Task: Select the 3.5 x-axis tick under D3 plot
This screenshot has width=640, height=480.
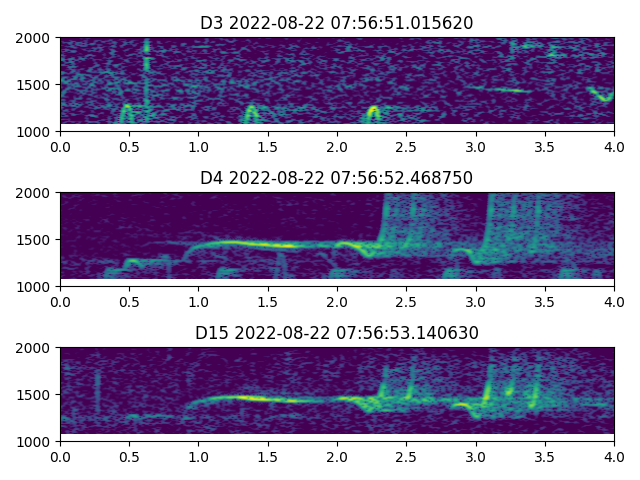Action: tap(545, 145)
